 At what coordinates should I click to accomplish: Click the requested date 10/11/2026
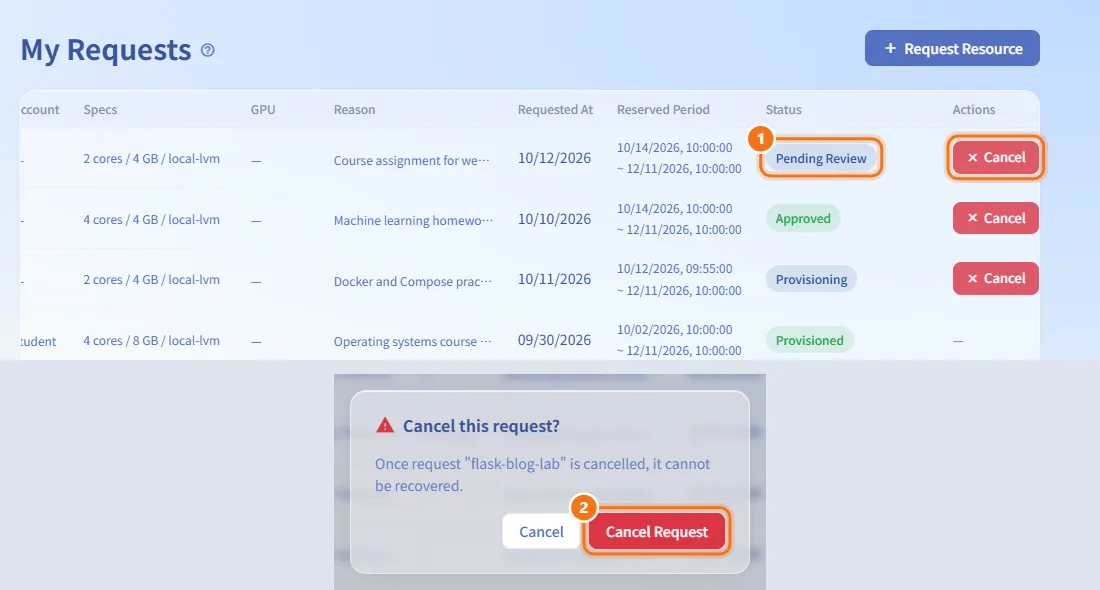click(554, 279)
